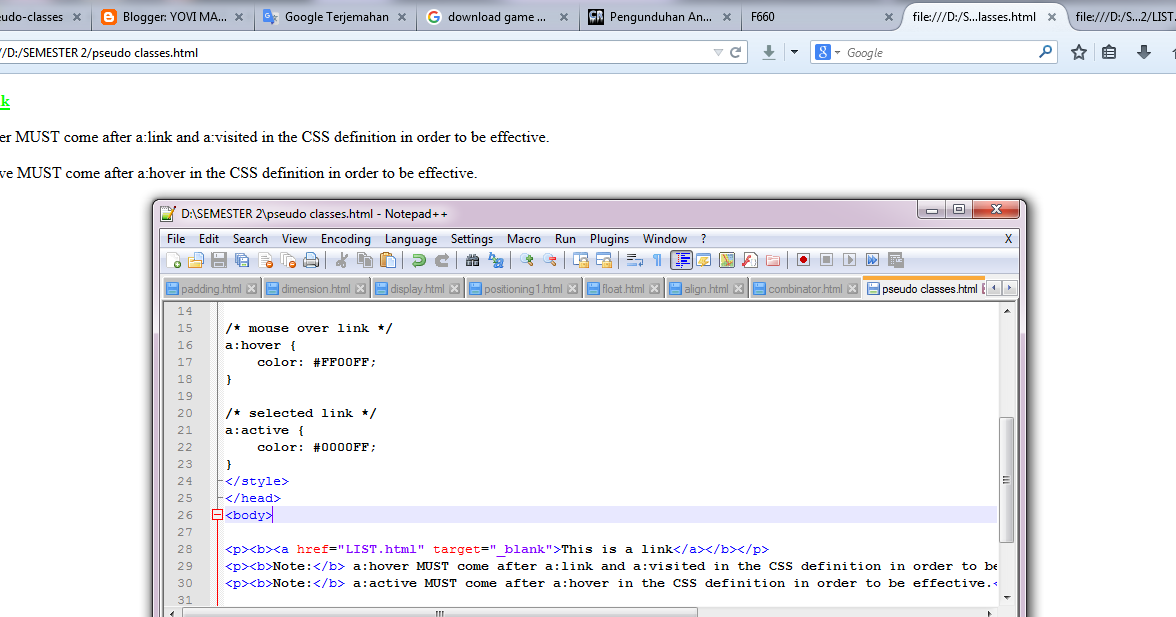Collapse the body fold marker on line 26

tap(217, 515)
